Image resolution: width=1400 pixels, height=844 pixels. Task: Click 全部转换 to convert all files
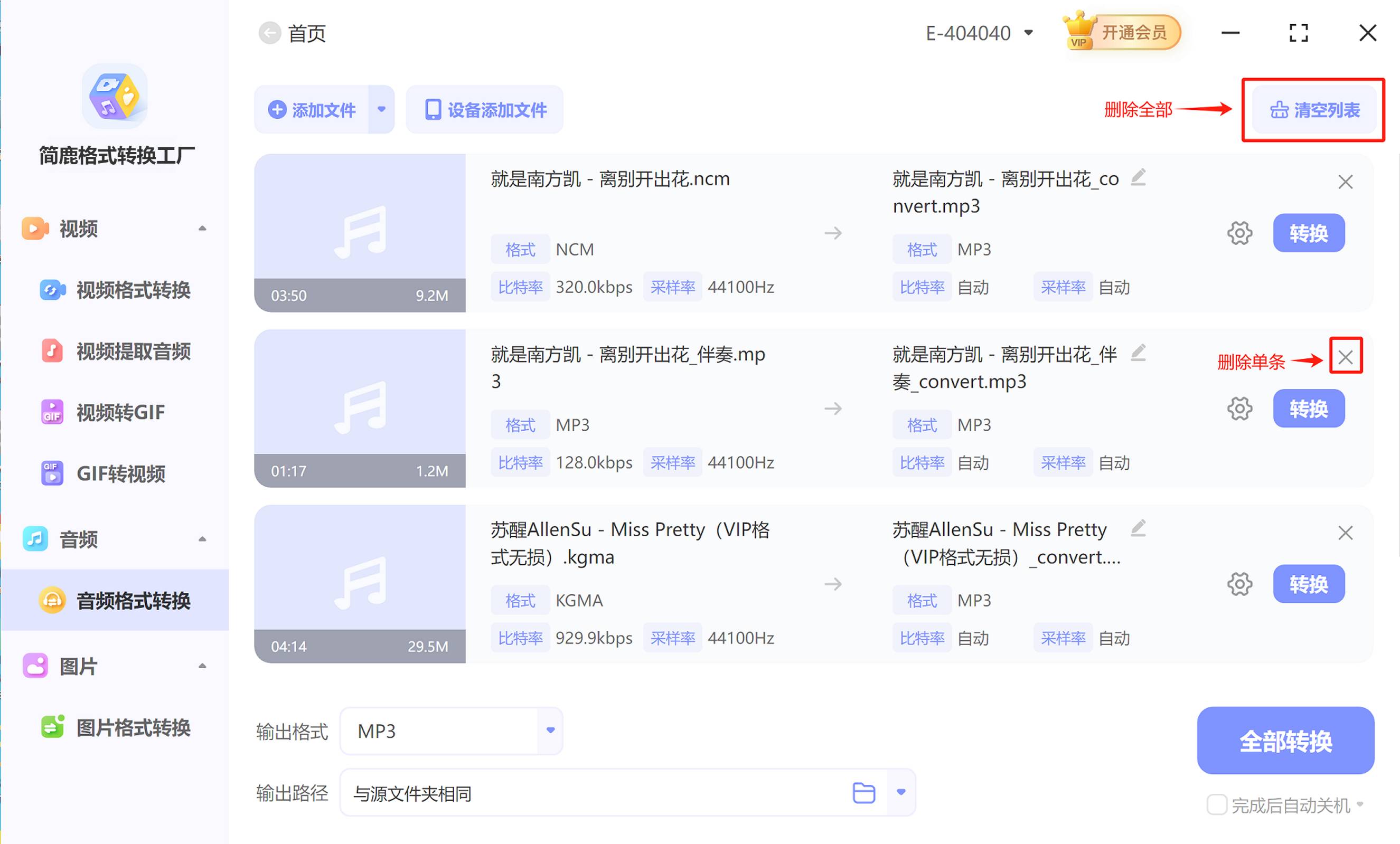tap(1285, 740)
